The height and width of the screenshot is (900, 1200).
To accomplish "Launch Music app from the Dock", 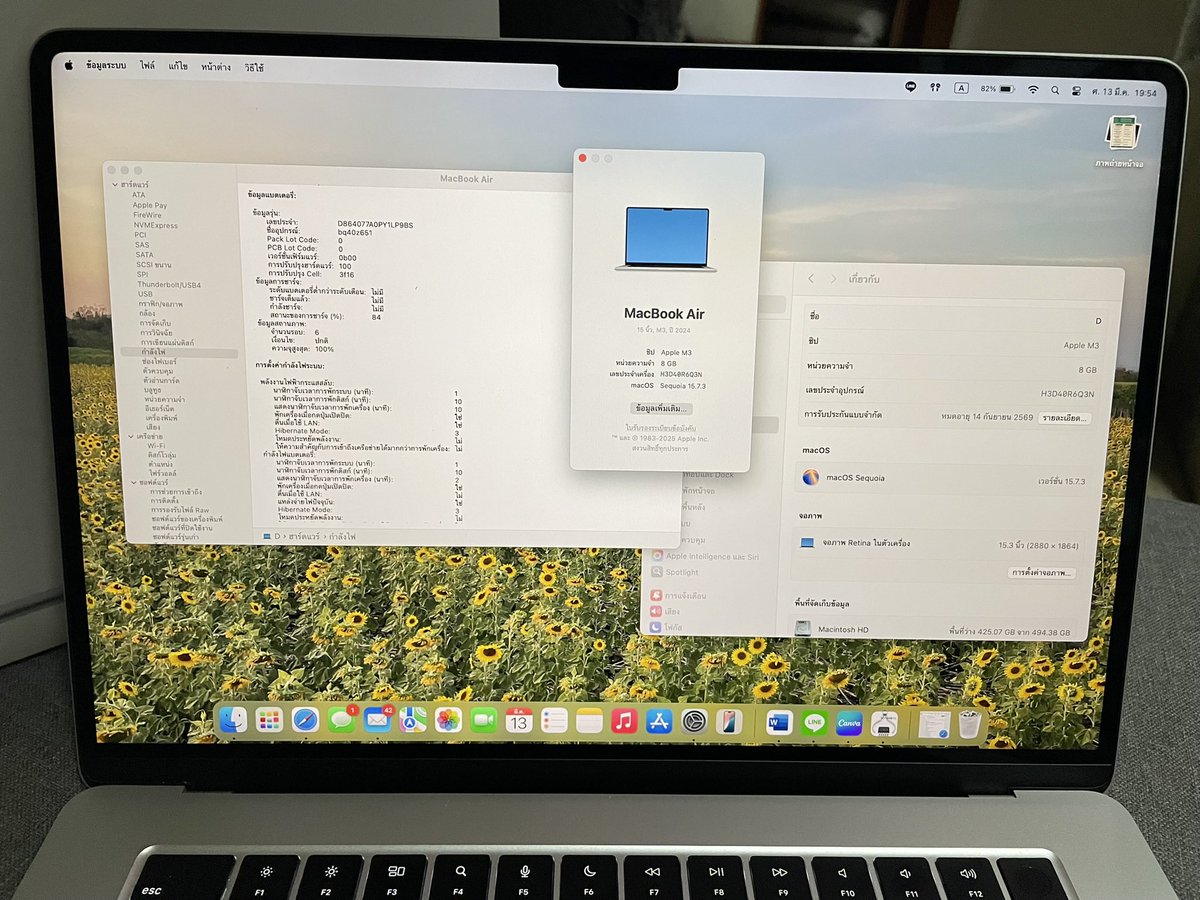I will 624,721.
